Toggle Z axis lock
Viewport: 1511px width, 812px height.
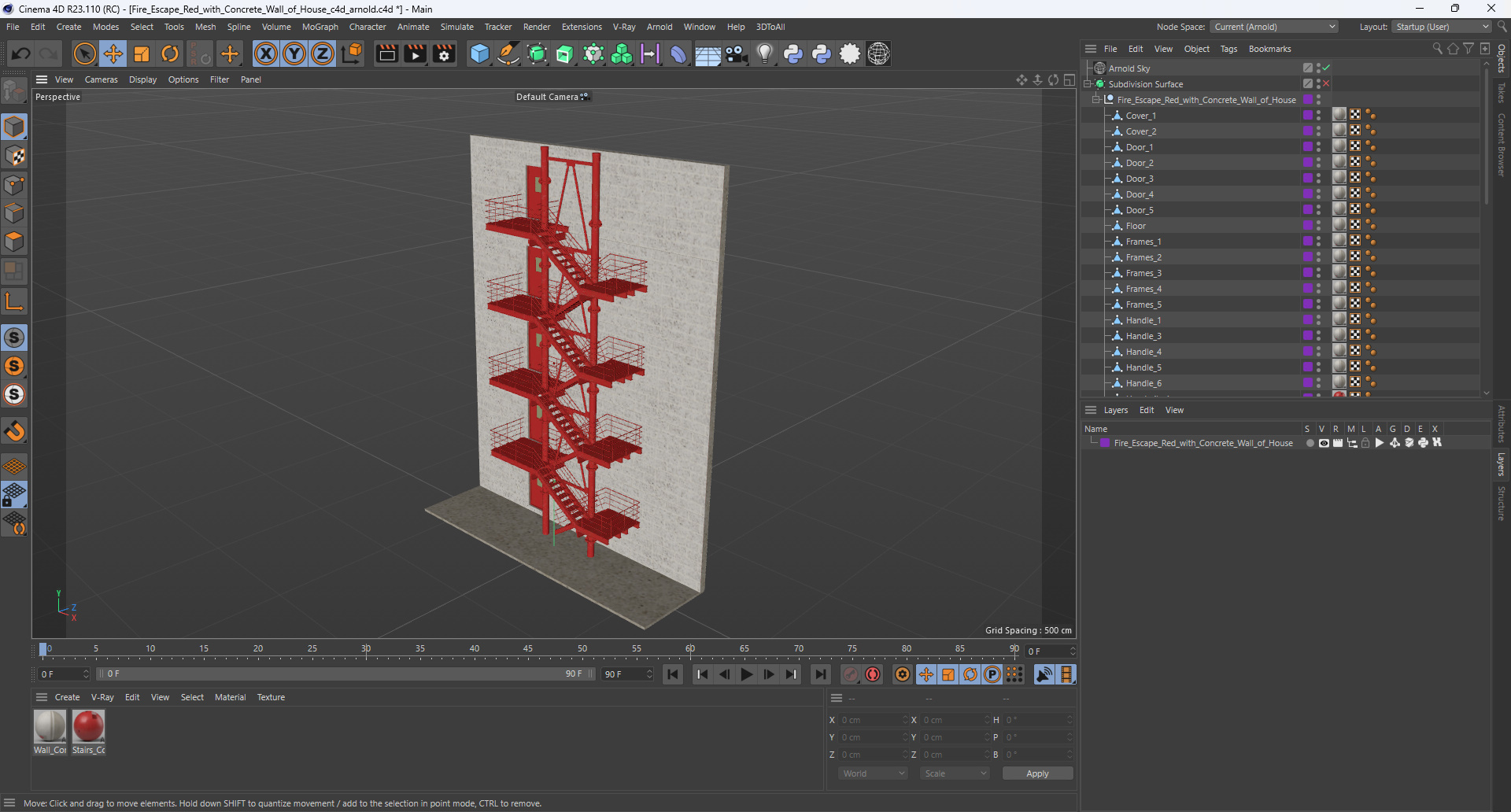(323, 54)
